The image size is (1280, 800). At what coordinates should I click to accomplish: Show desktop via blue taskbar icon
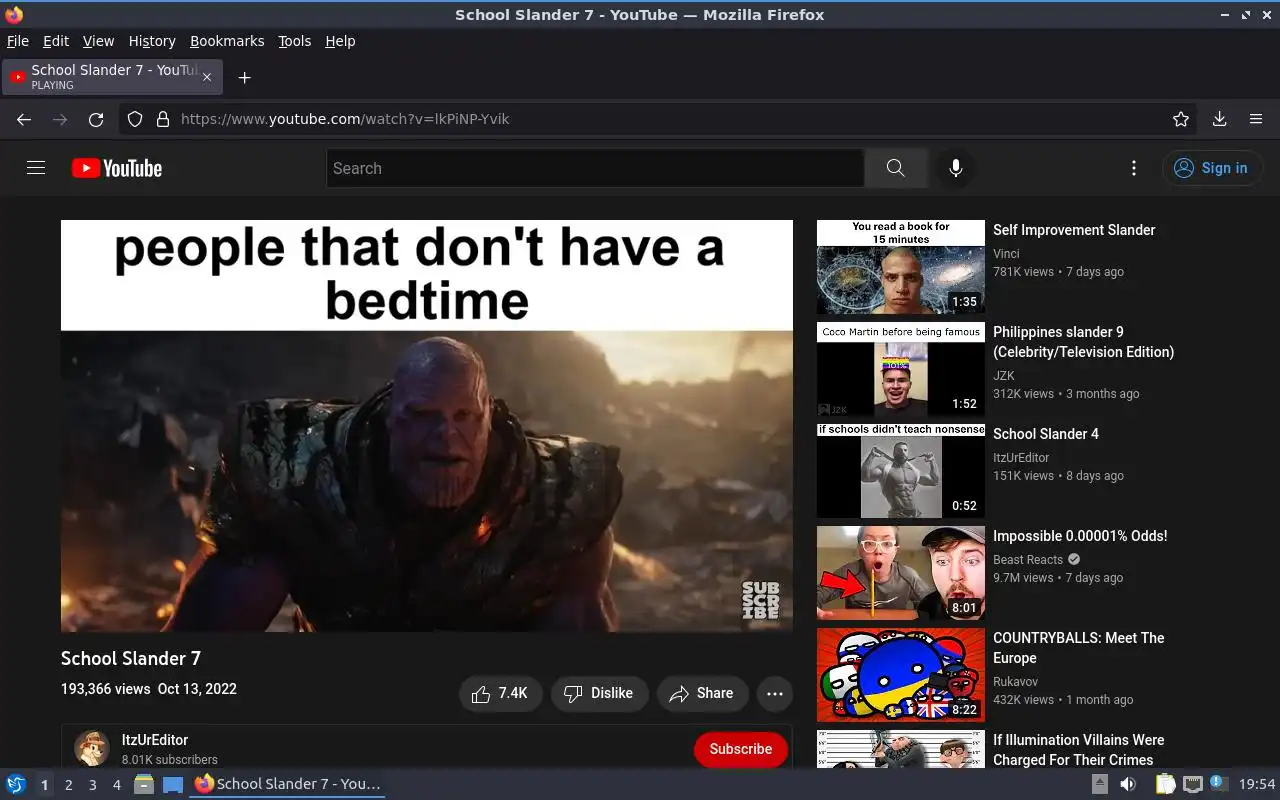point(173,784)
